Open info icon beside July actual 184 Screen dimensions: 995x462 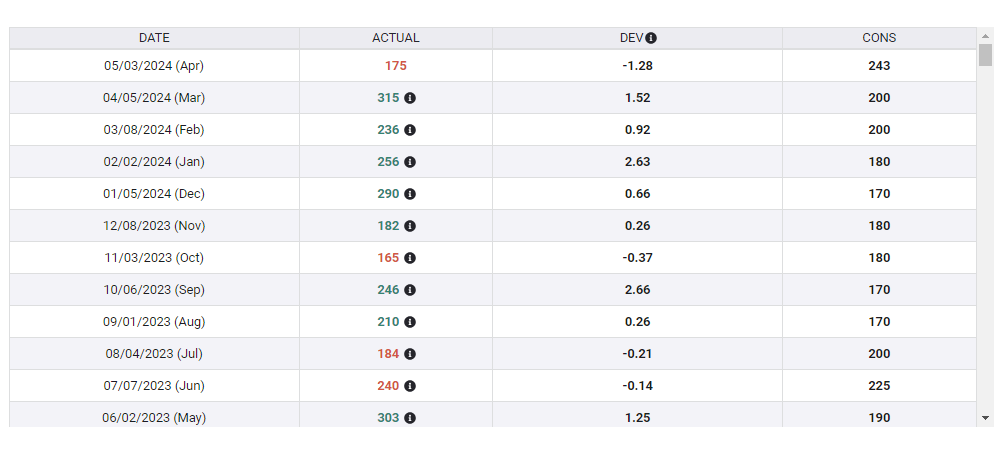[410, 354]
